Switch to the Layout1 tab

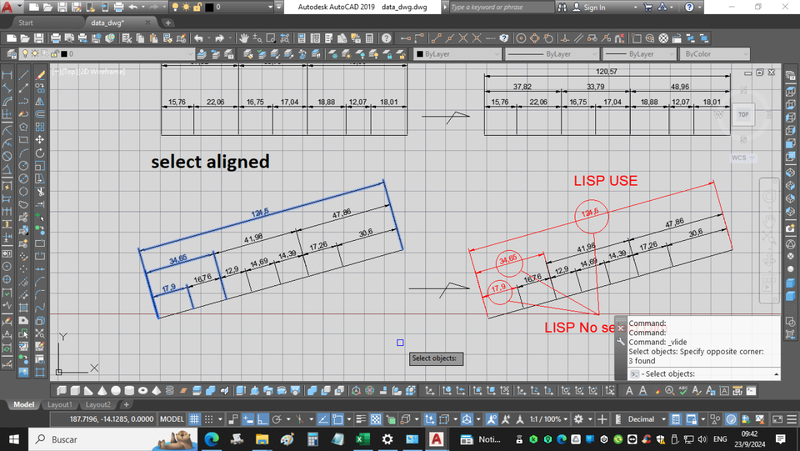(x=60, y=405)
